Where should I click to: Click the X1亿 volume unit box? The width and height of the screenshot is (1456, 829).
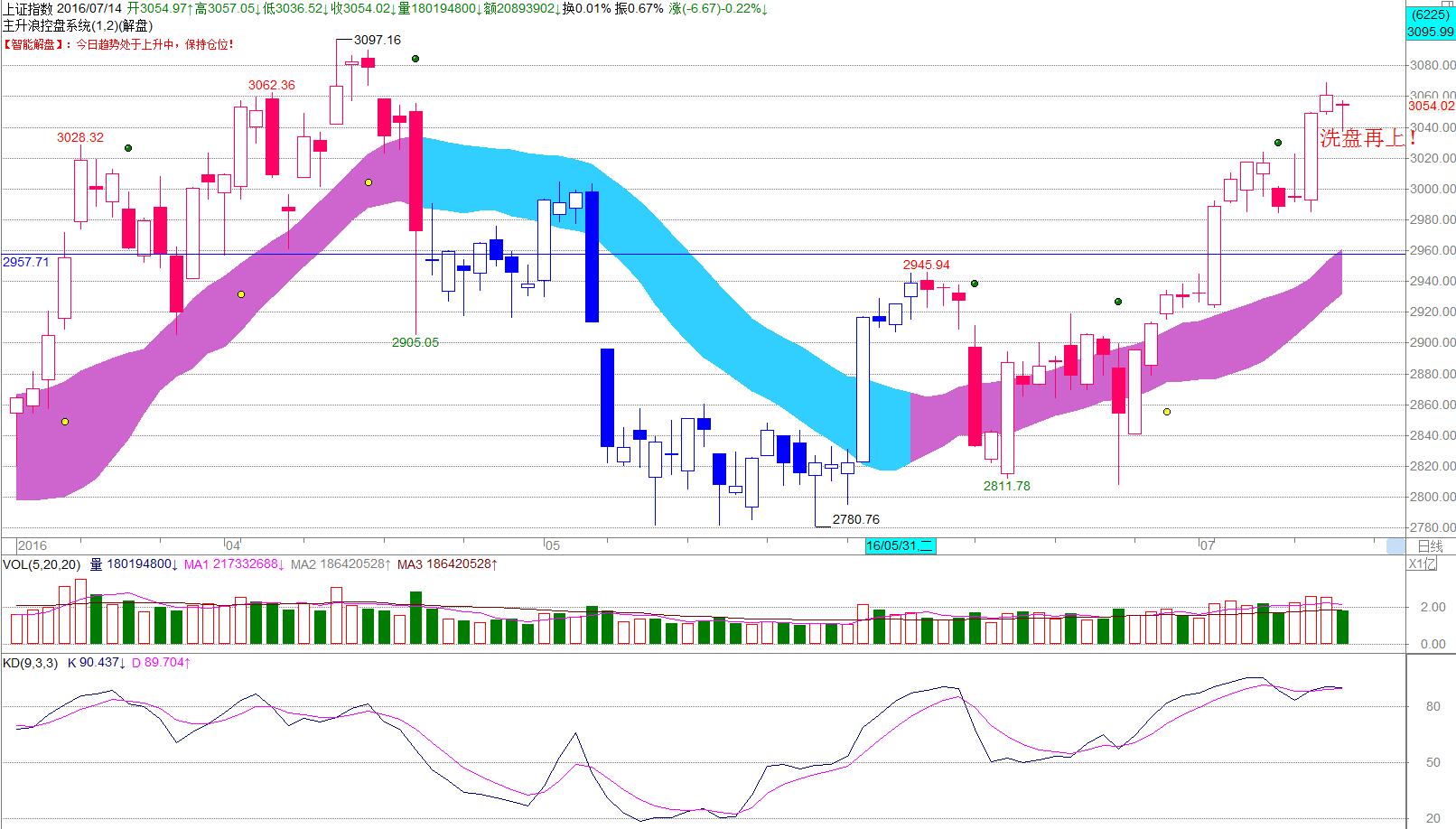1422,564
